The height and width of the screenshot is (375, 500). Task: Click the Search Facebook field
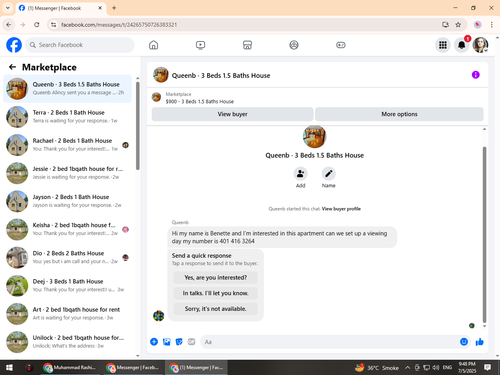click(80, 45)
